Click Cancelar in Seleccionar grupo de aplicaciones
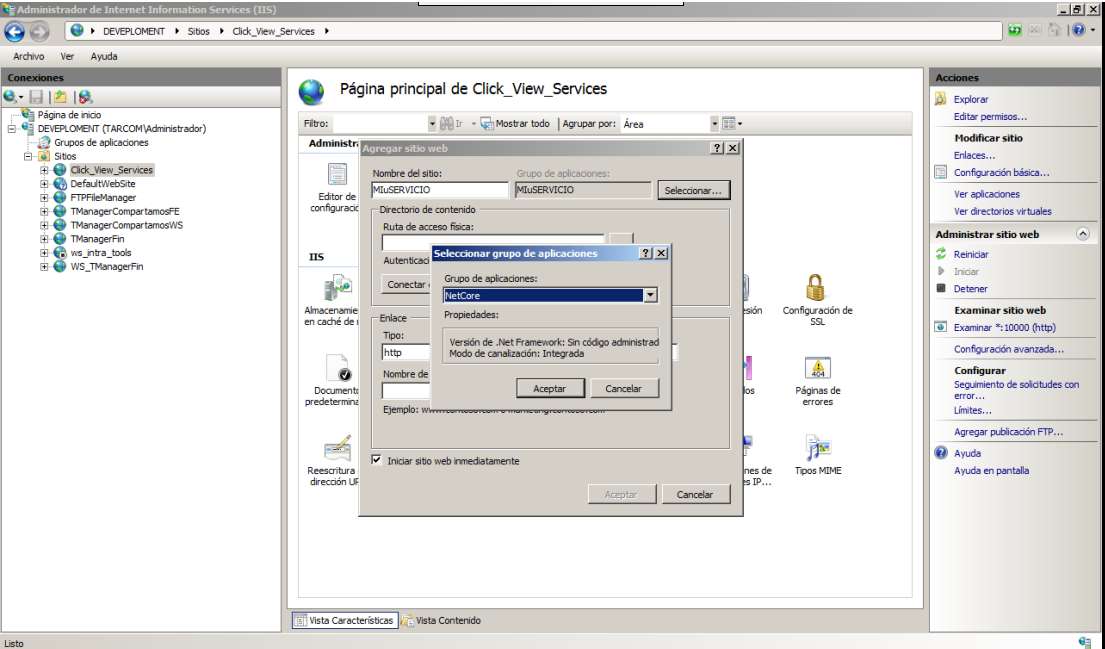The width and height of the screenshot is (1105, 649). [624, 388]
